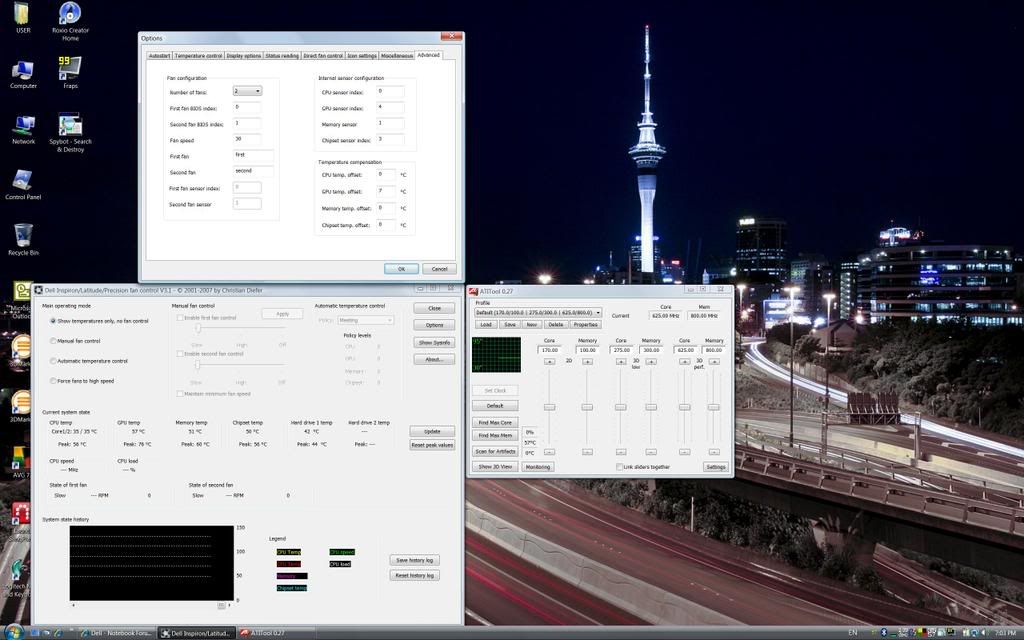Click the 3D perf. Core slider thumb

684,407
